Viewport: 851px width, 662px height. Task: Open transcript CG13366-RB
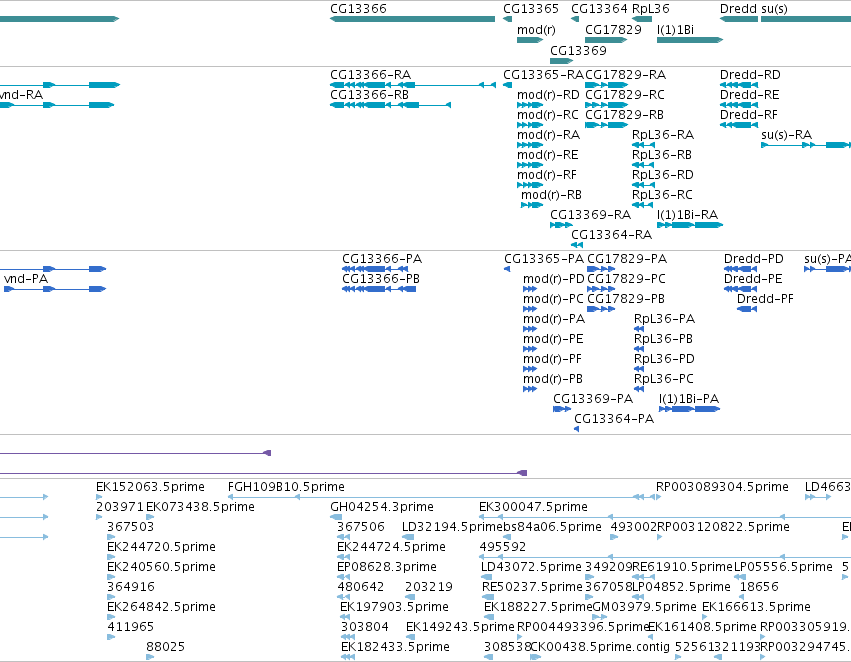tap(369, 95)
